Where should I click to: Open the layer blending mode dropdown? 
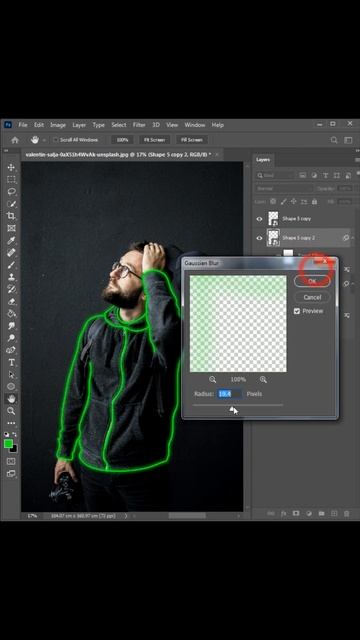pyautogui.click(x=283, y=189)
